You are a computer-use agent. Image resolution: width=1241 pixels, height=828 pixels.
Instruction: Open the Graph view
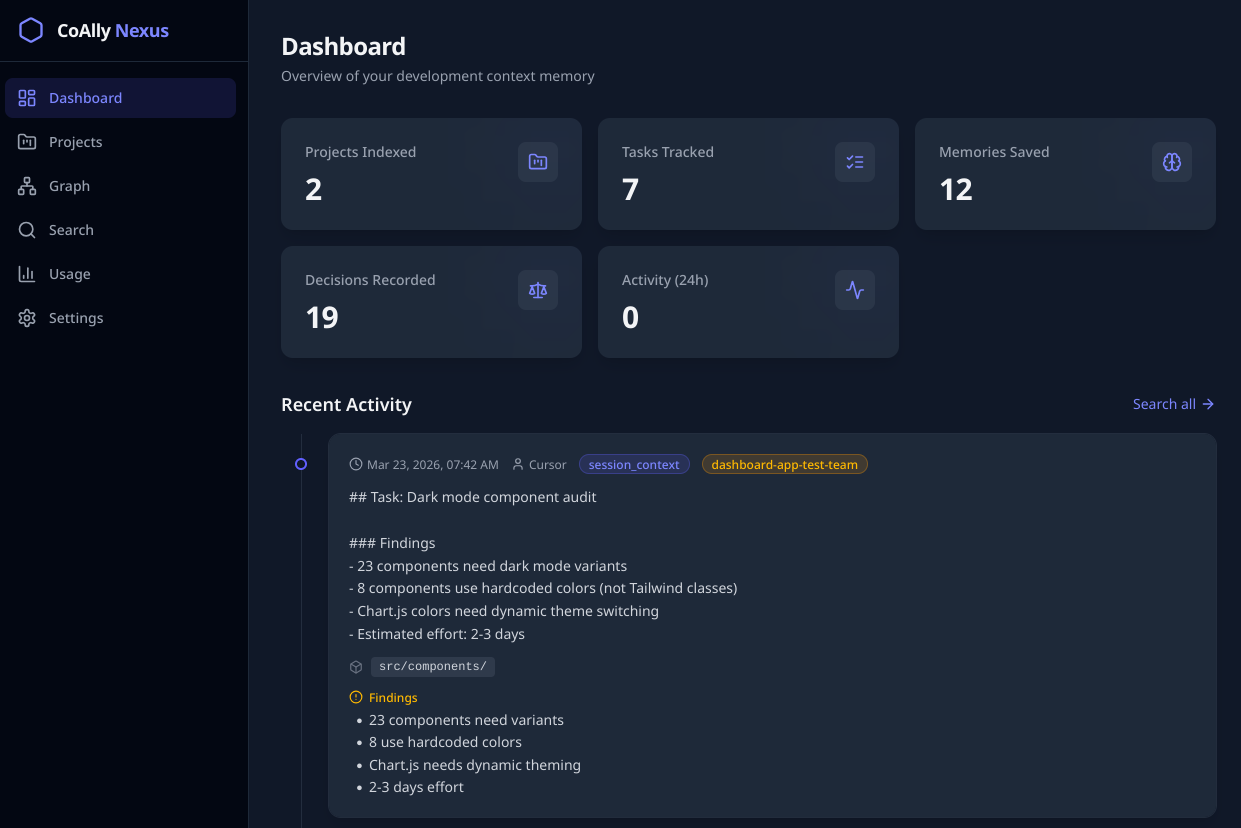[x=69, y=186]
